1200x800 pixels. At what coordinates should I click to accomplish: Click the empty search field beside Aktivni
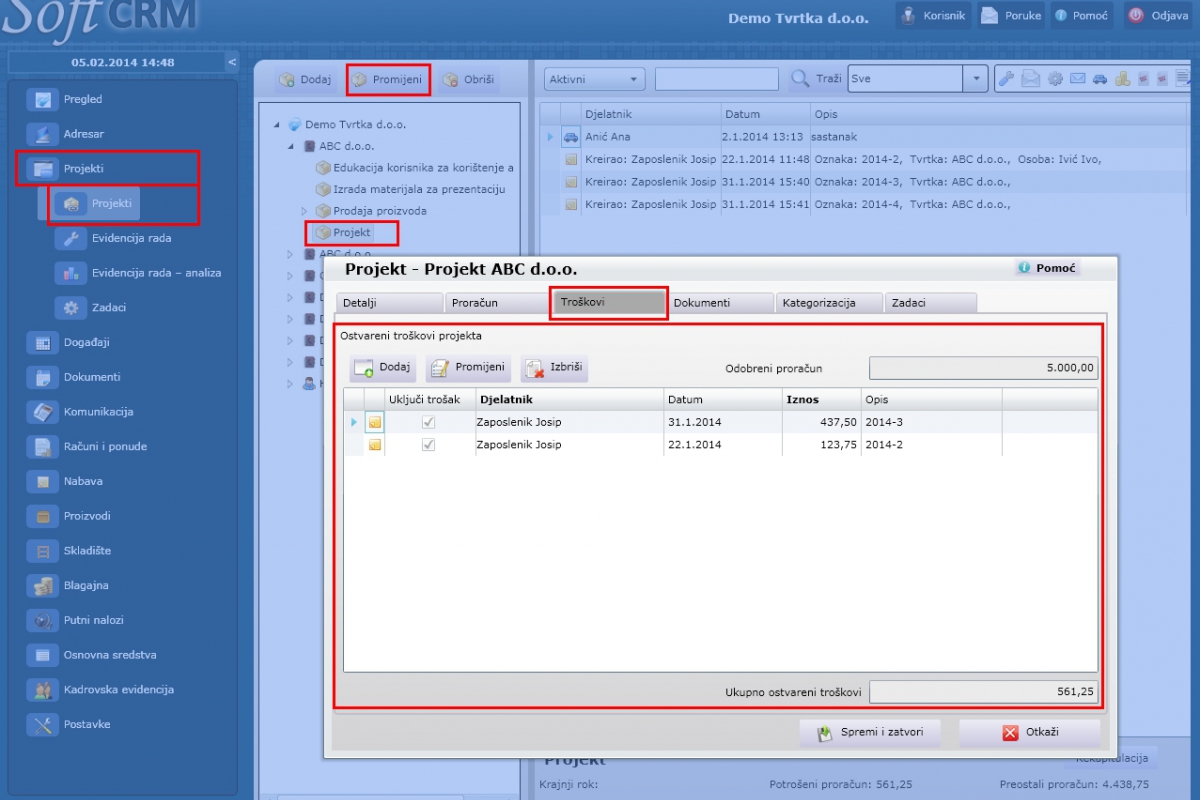pos(717,79)
